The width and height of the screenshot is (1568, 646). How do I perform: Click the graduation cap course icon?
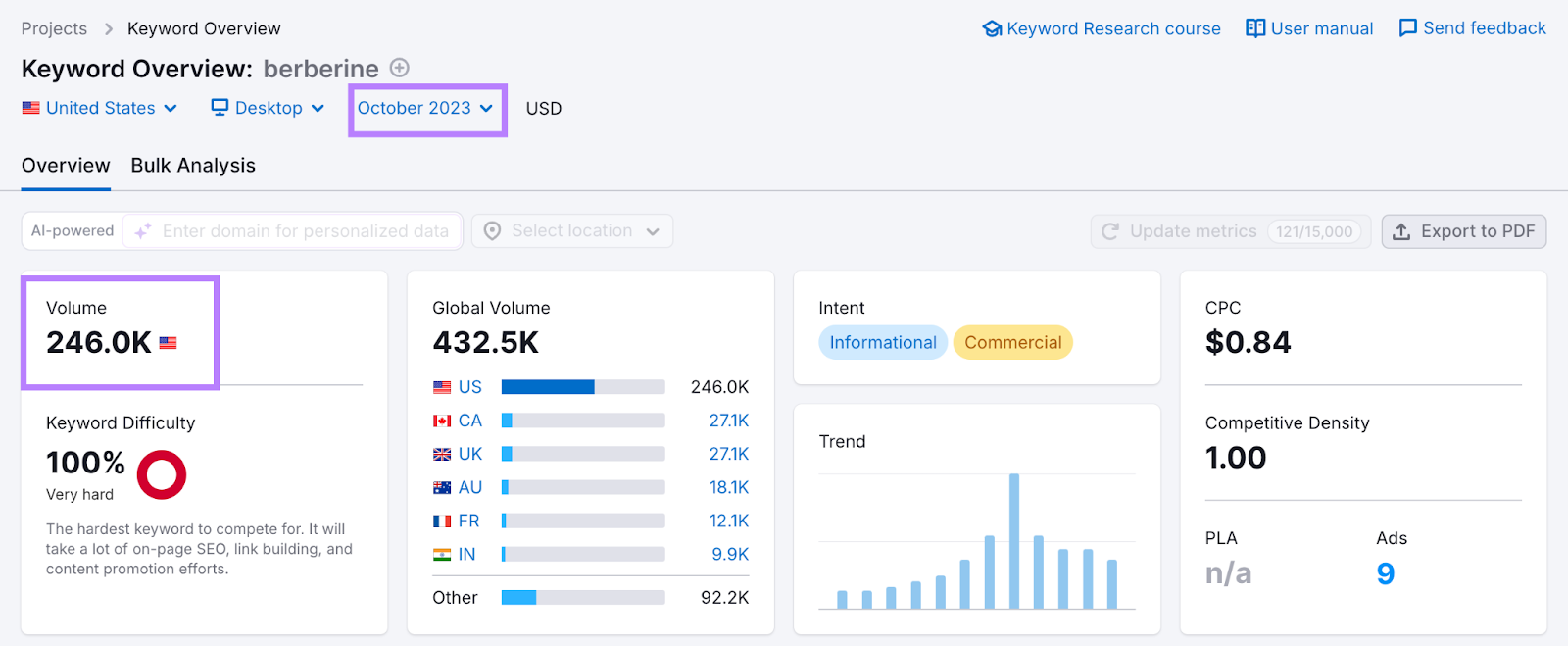click(x=992, y=28)
